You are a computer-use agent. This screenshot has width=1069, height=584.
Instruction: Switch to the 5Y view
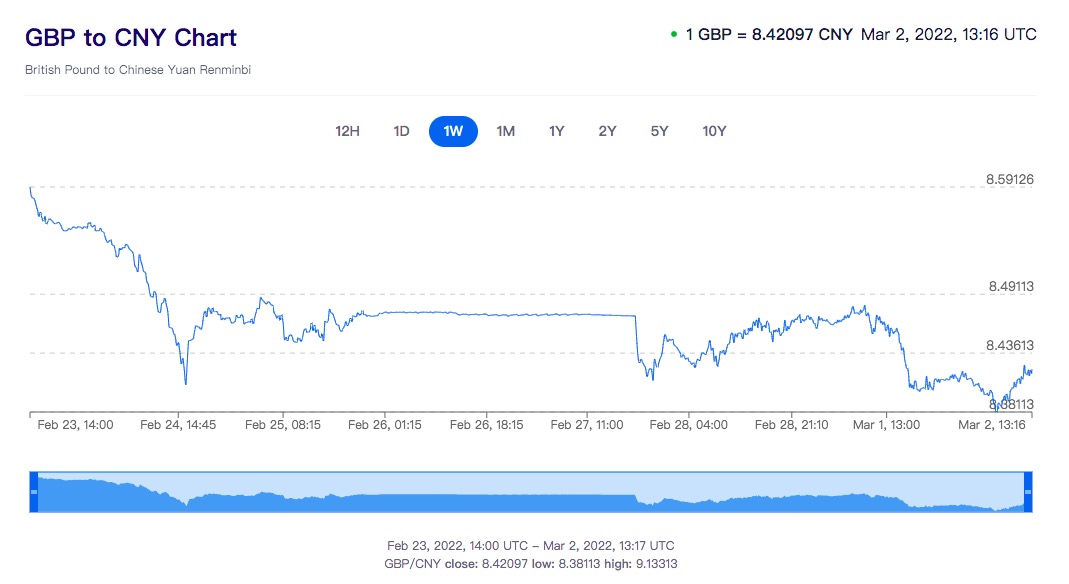[x=659, y=131]
